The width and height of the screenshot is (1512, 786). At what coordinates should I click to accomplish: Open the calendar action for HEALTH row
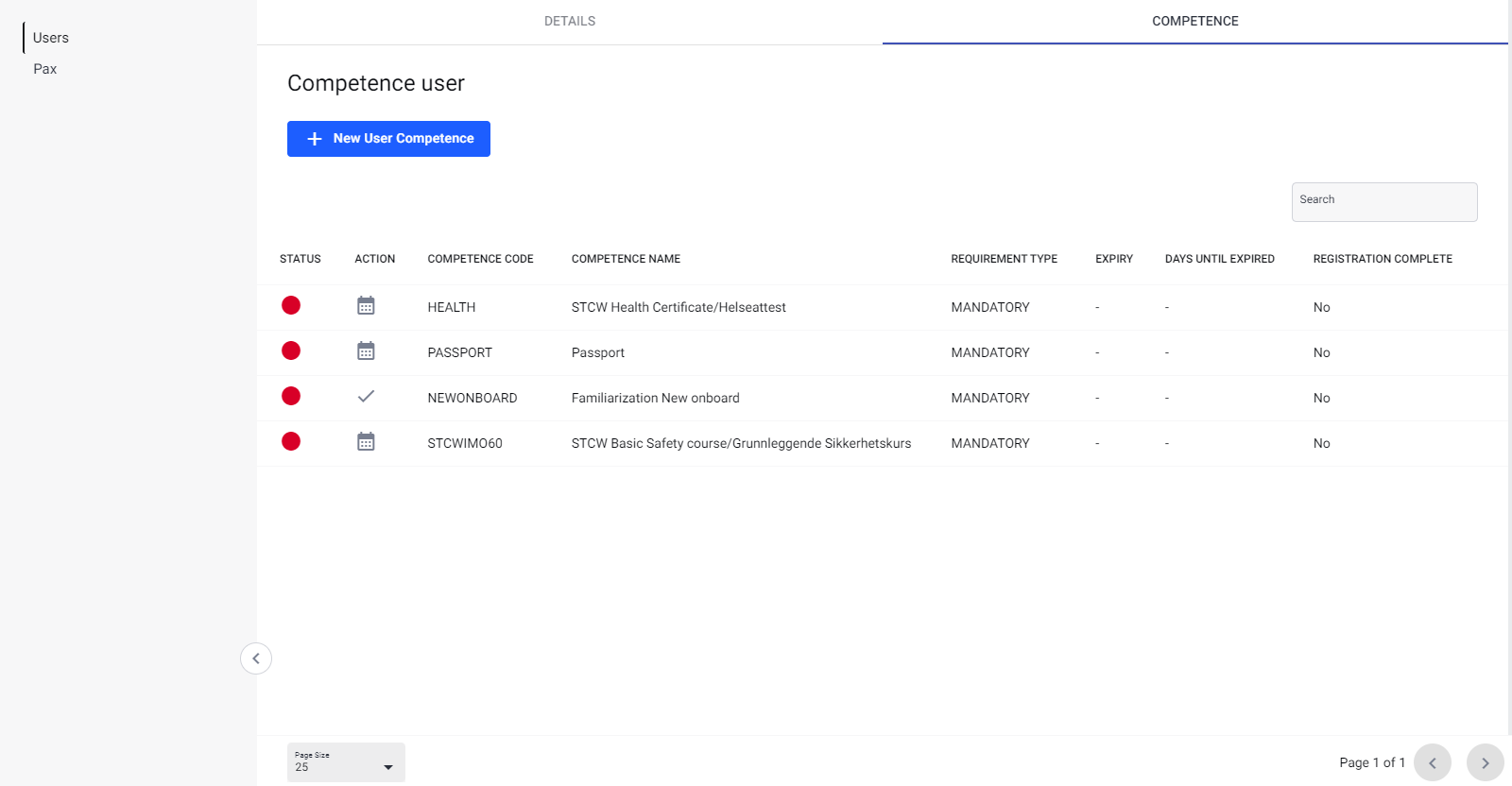click(x=366, y=305)
